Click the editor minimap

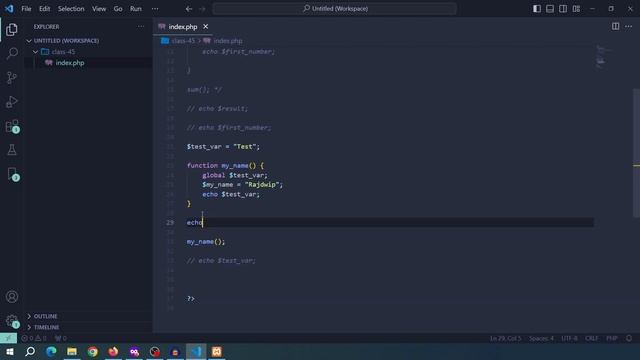[603, 56]
